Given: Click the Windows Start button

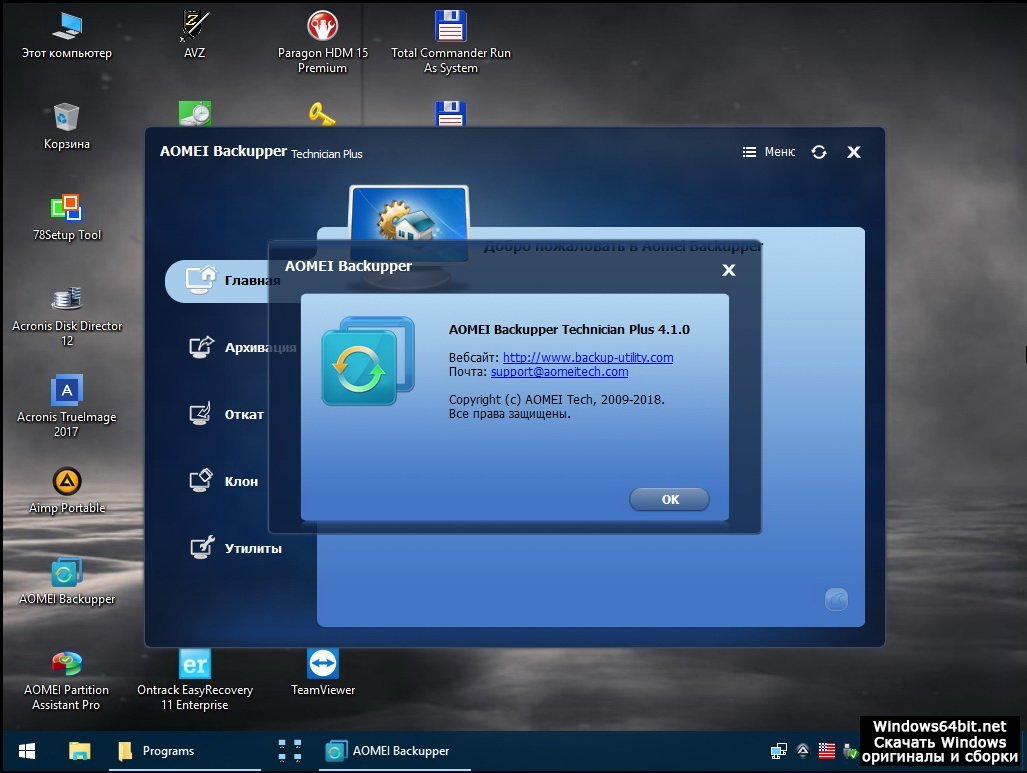Looking at the screenshot, I should (x=27, y=750).
